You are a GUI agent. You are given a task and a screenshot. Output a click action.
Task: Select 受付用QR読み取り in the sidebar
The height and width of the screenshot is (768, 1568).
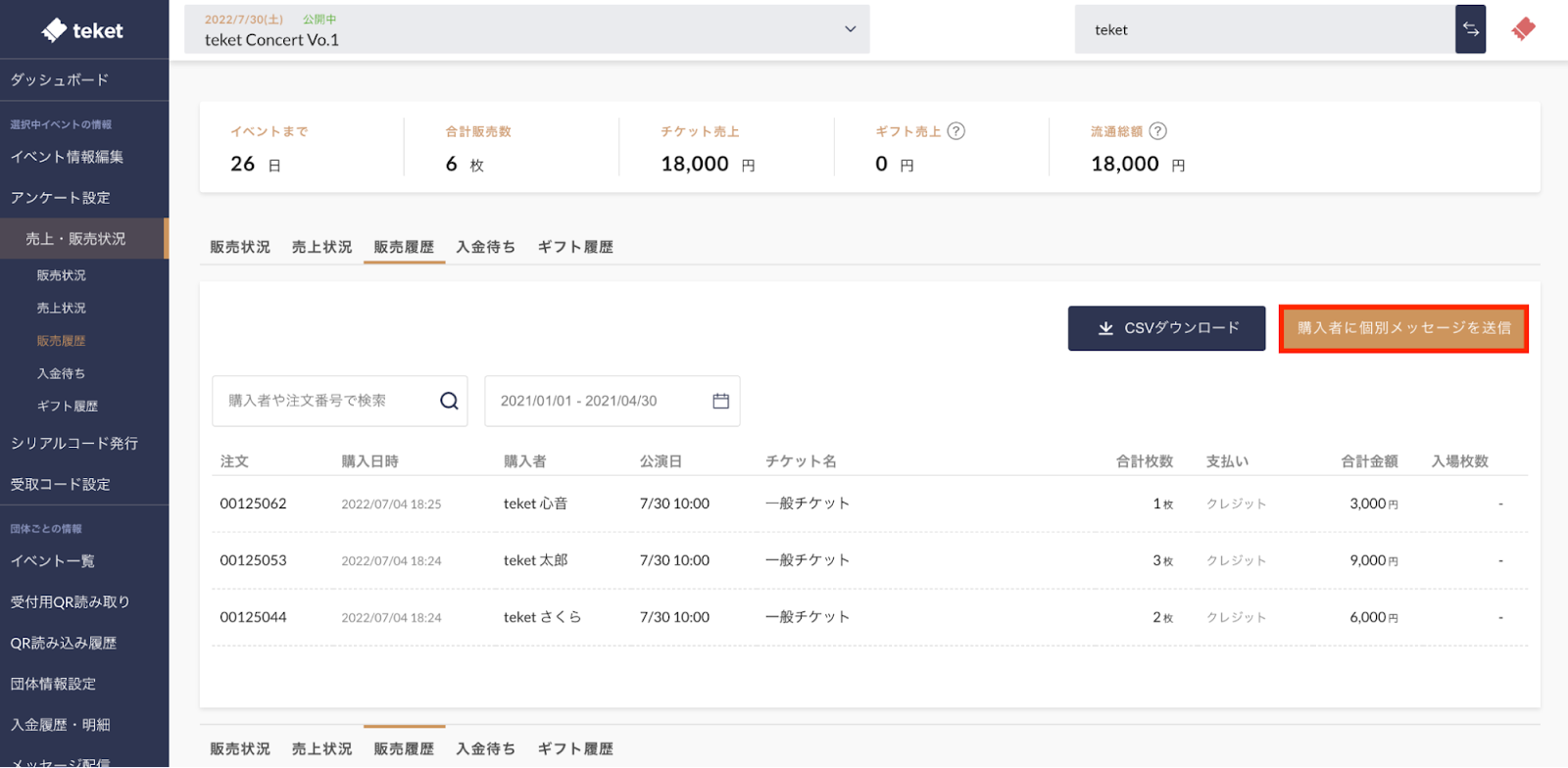70,601
